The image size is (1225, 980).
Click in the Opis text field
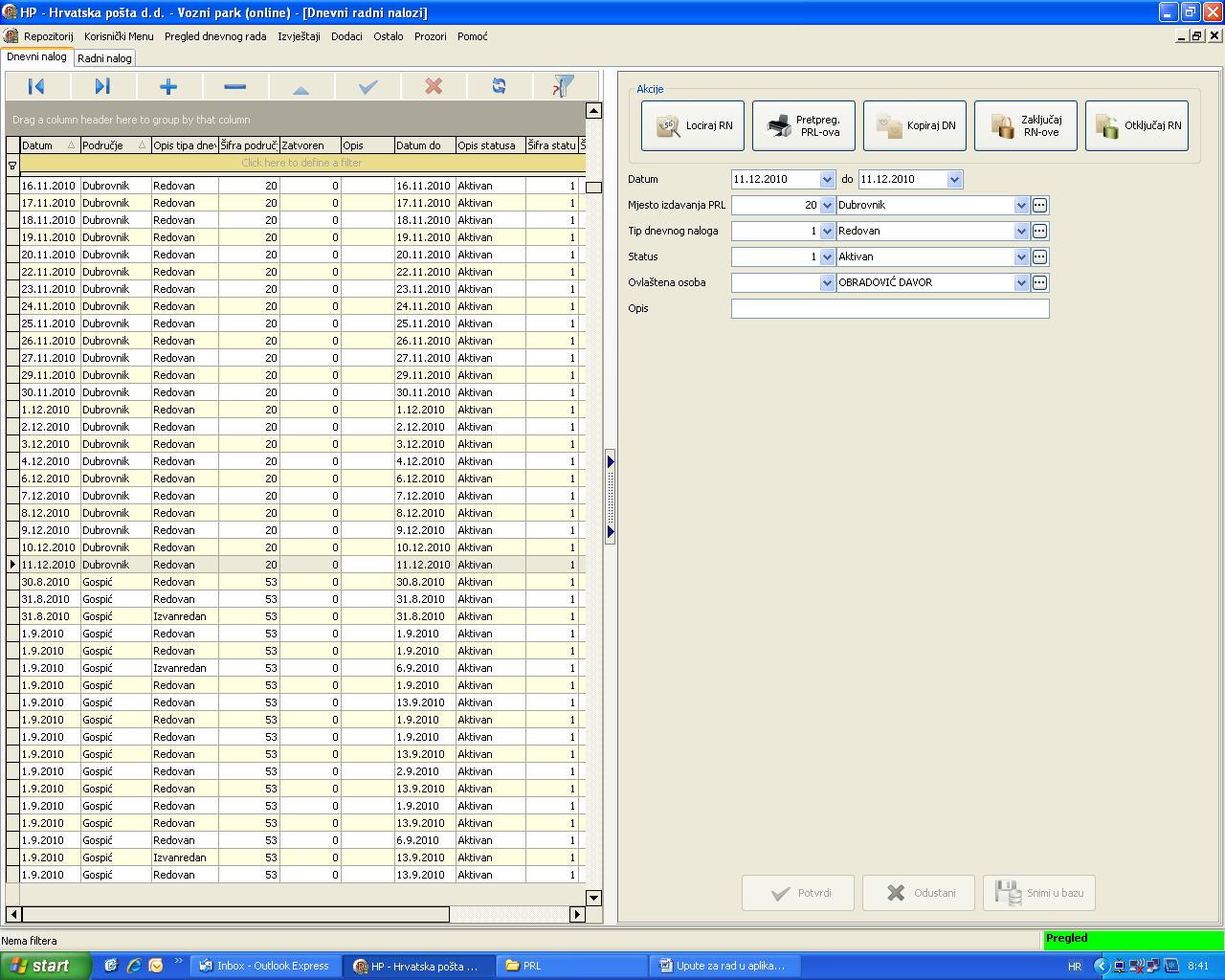coord(890,308)
